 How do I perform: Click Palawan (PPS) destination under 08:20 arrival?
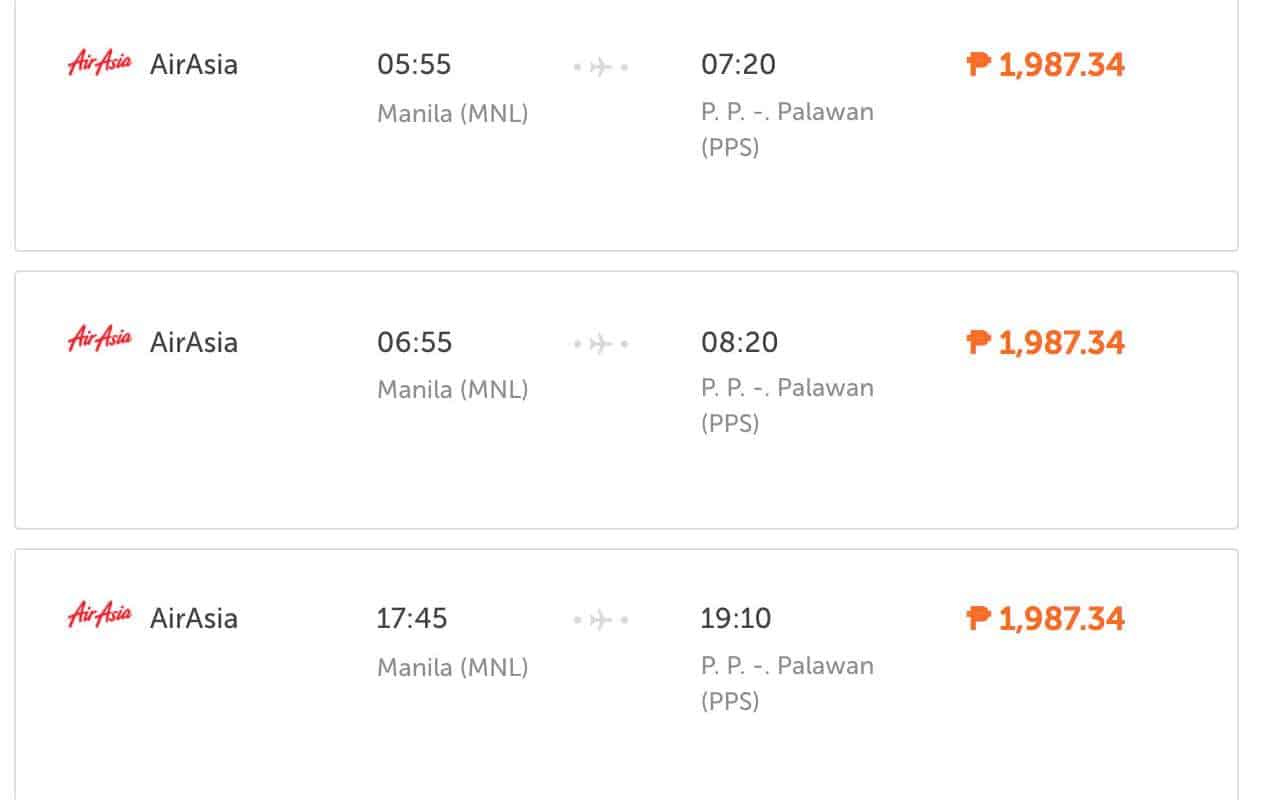pos(787,405)
